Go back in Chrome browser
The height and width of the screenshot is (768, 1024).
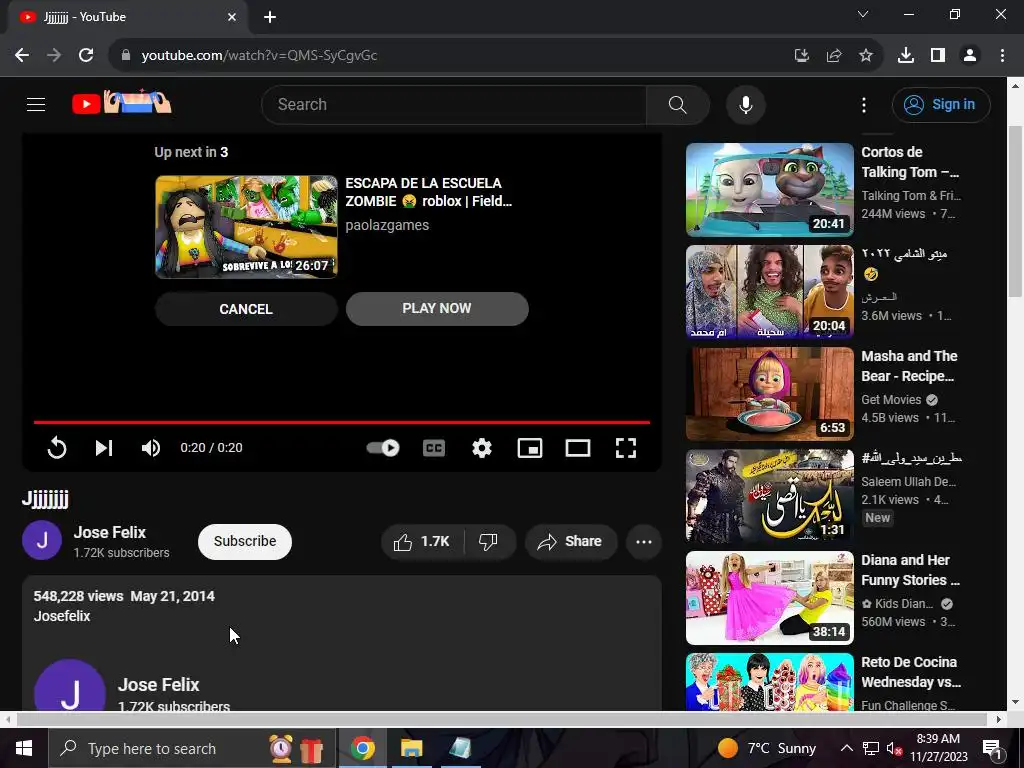pos(22,56)
